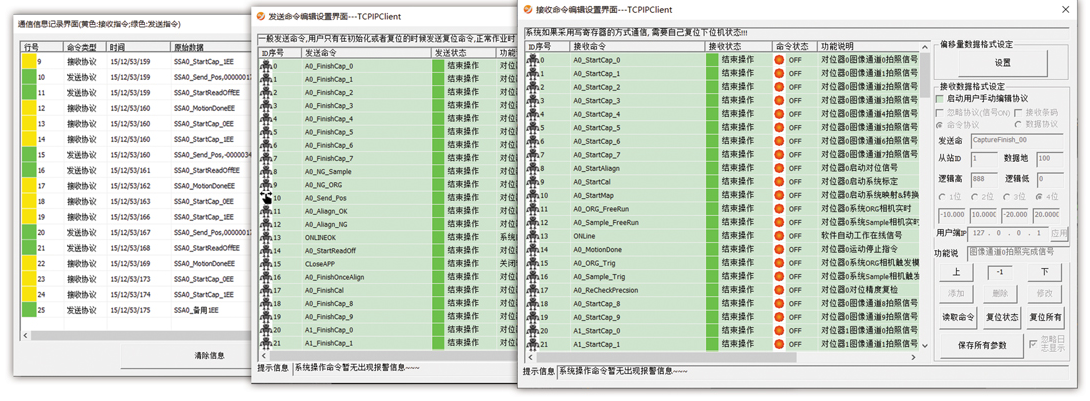Click the robot icon beside CLoseAPP command
The image size is (1090, 401).
(x=266, y=263)
